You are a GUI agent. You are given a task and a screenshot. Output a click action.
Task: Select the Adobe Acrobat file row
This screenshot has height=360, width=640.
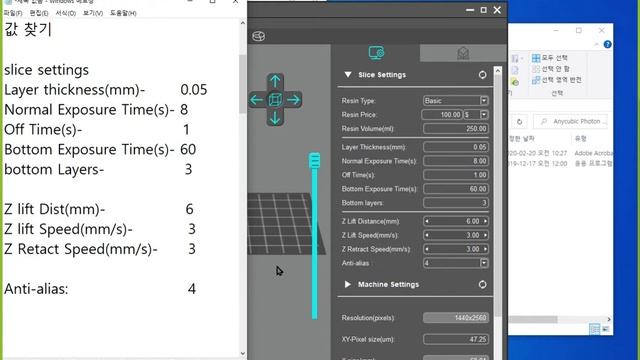[x=560, y=153]
